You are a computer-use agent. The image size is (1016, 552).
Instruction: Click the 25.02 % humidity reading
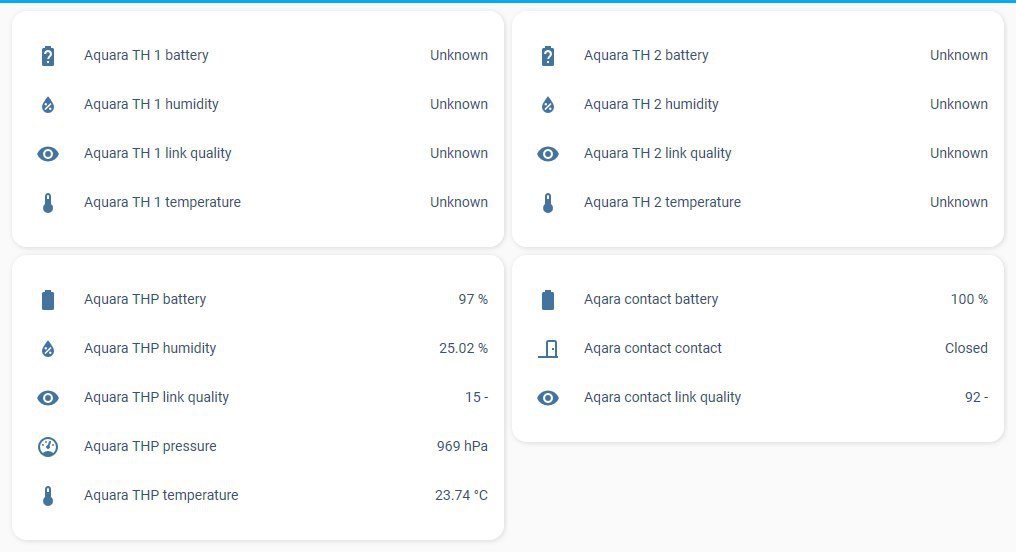pos(463,348)
